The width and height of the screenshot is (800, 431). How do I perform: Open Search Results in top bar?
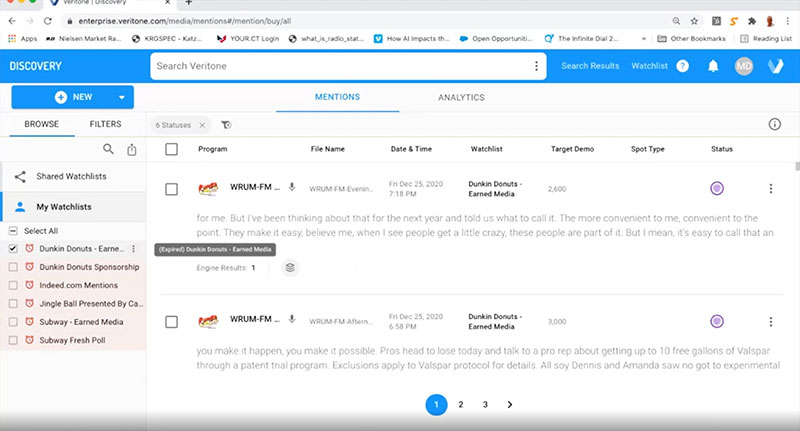[590, 66]
